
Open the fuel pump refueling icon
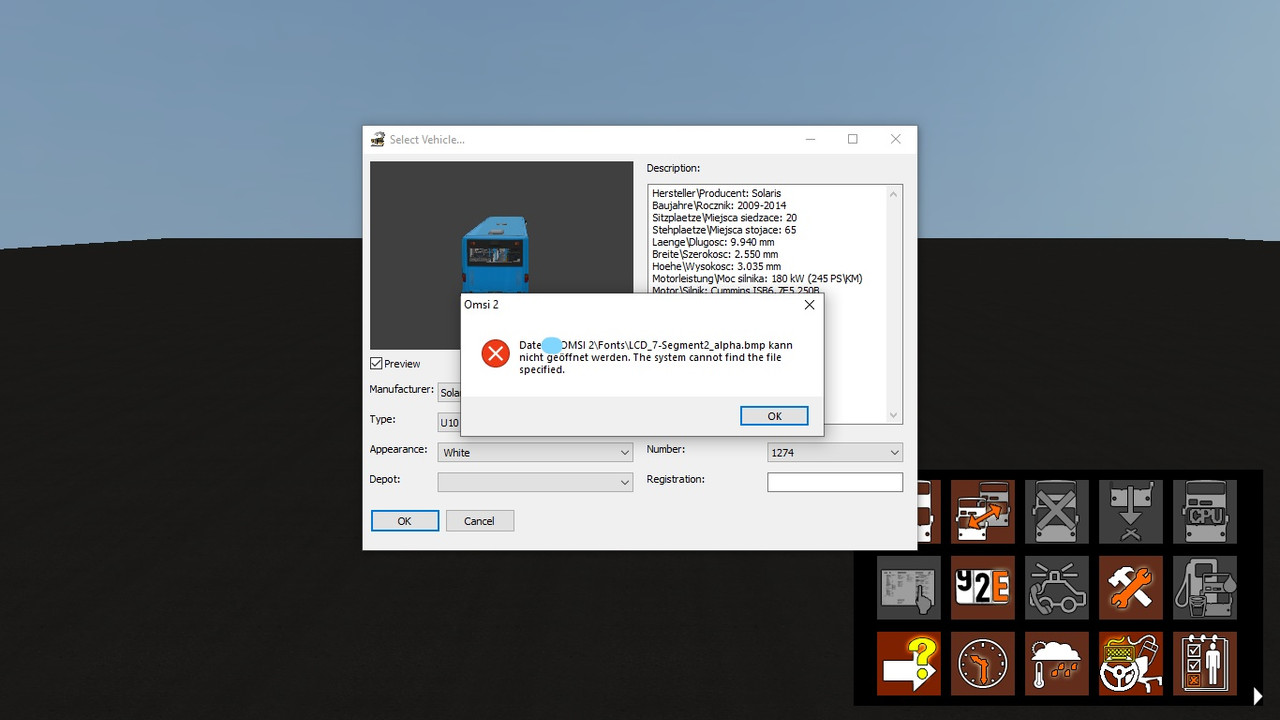pos(1205,587)
